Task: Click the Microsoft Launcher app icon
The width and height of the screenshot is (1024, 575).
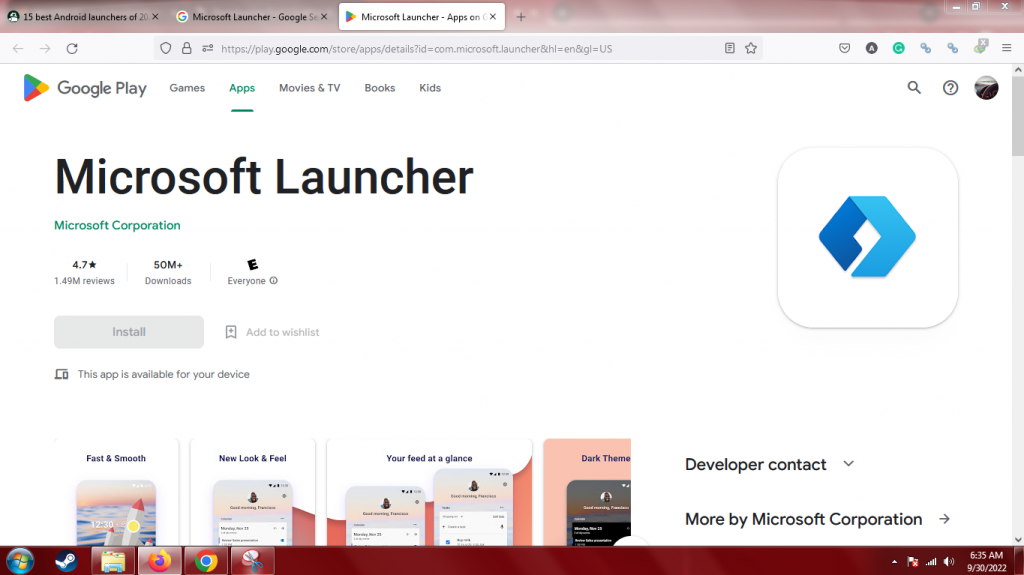Action: coord(867,237)
